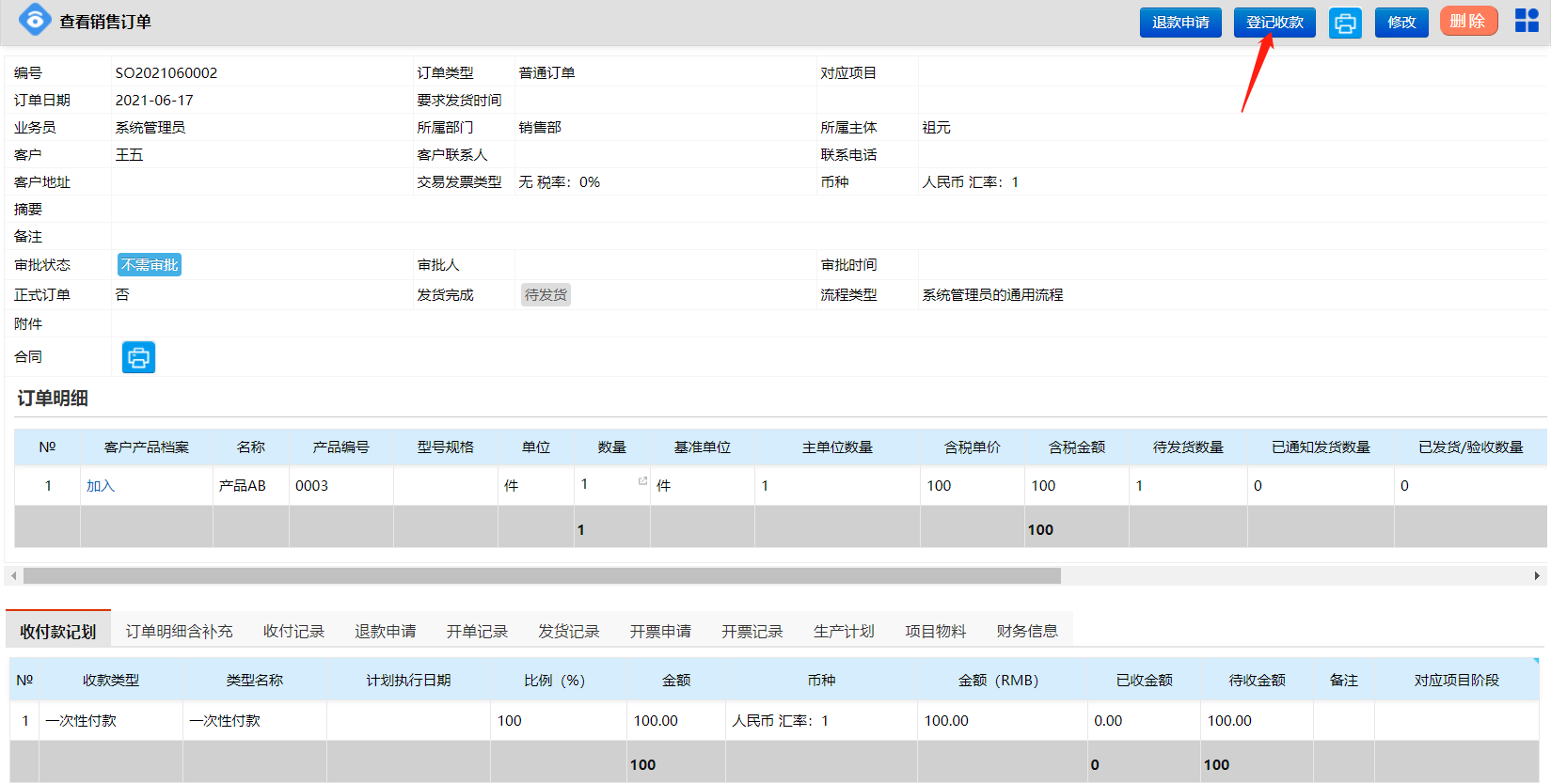Click the flow type value 系统管理员的通用流程

(x=992, y=295)
